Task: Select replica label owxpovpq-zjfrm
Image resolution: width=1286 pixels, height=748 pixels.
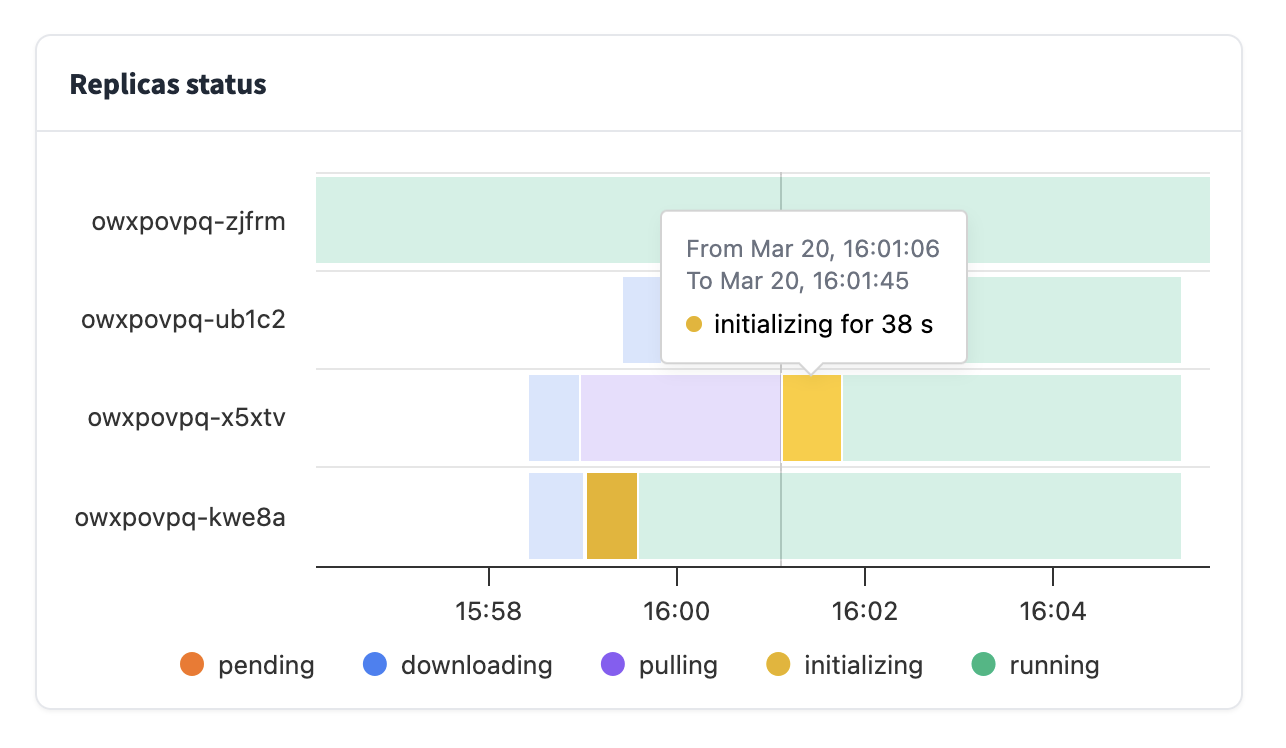Action: [189, 221]
